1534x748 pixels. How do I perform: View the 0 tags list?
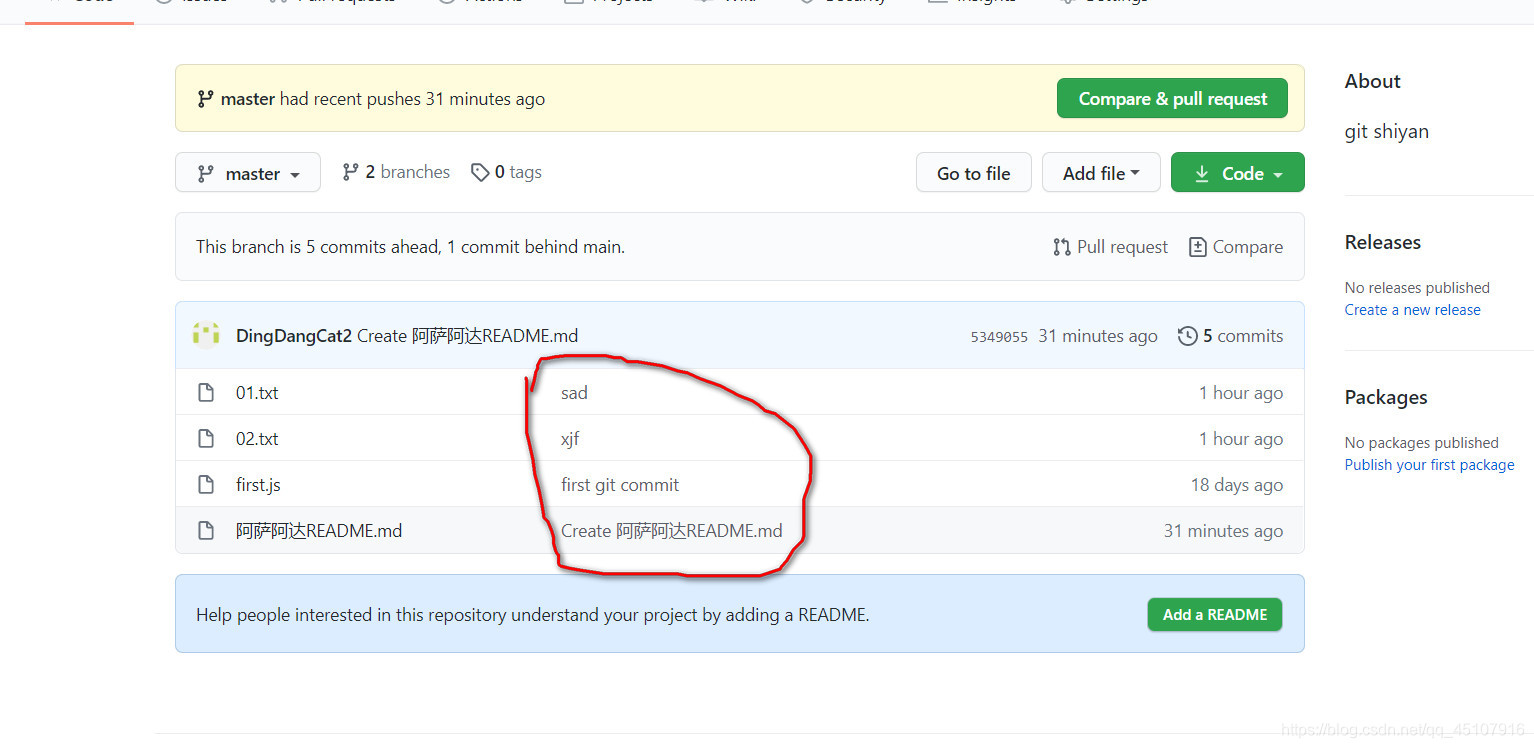(x=506, y=172)
